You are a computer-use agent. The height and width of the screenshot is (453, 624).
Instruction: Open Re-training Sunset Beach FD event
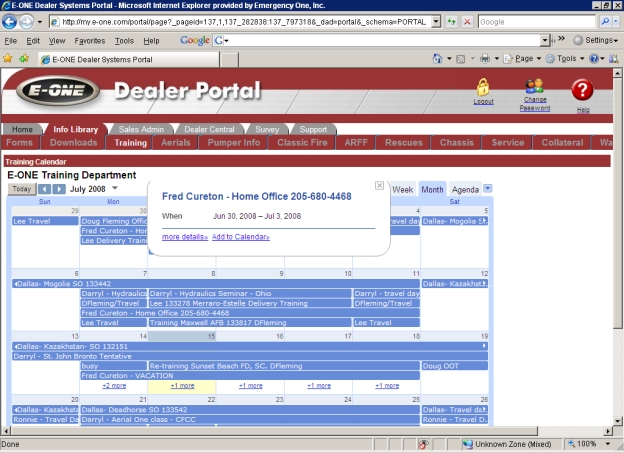pos(284,365)
